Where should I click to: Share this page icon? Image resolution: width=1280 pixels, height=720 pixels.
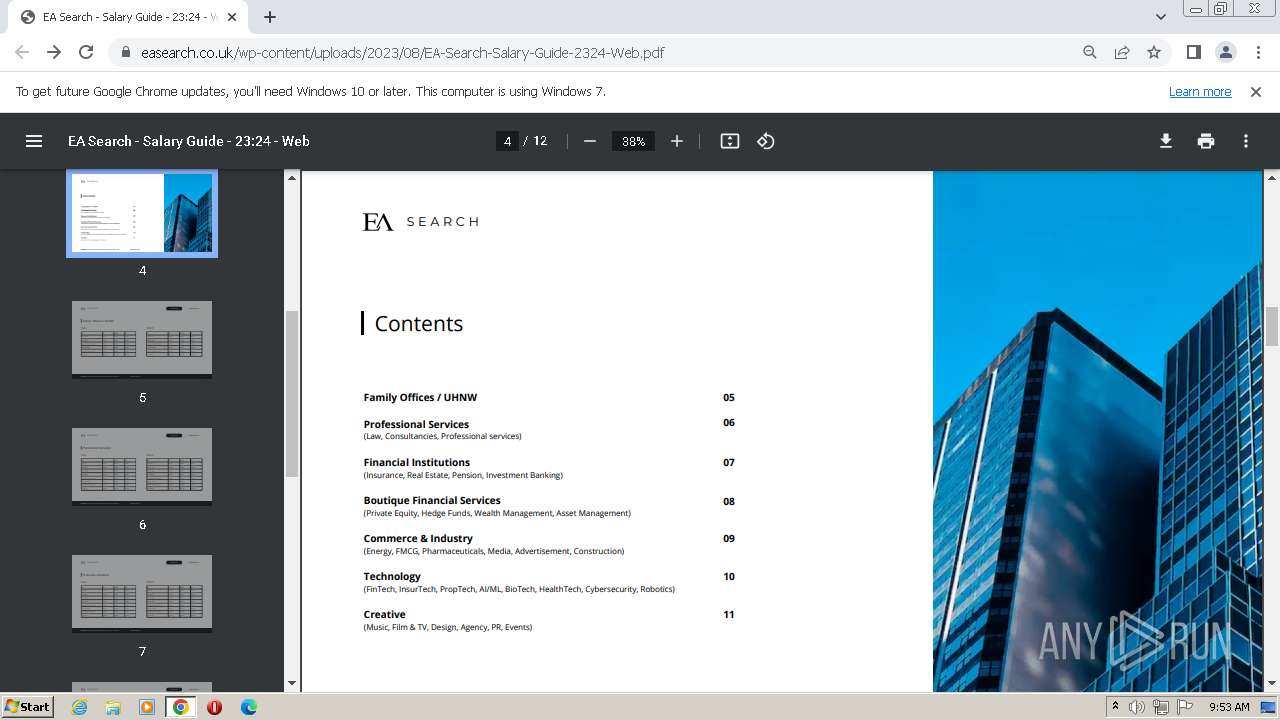pos(1122,52)
